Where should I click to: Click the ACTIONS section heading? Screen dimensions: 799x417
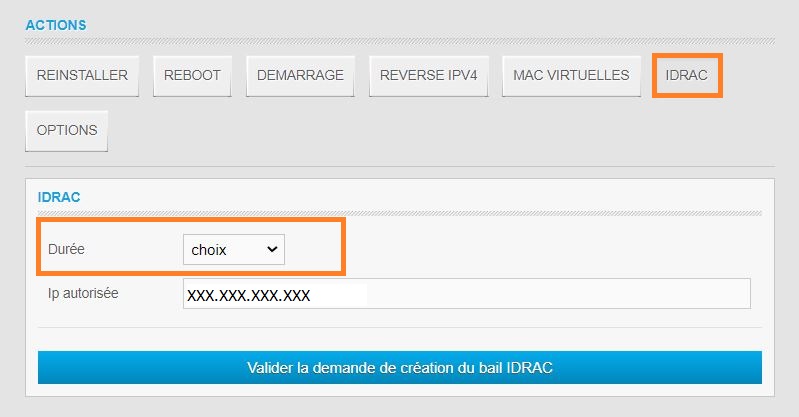pos(56,25)
